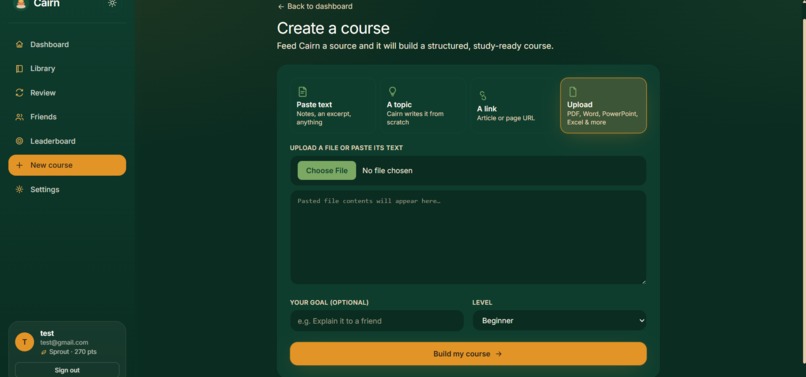This screenshot has height=377, width=806.
Task: Click the lightbulb icon for A topic
Action: [x=392, y=92]
